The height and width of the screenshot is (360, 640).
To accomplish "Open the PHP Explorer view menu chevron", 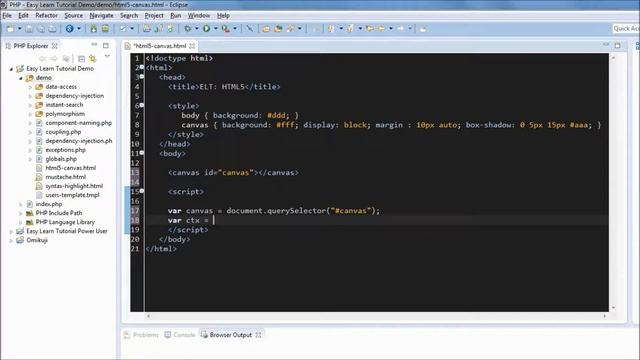I will 107,57.
